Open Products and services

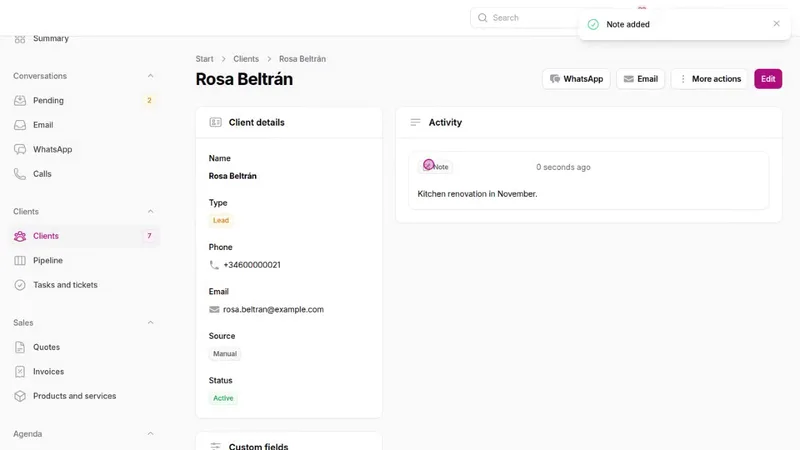[84, 396]
